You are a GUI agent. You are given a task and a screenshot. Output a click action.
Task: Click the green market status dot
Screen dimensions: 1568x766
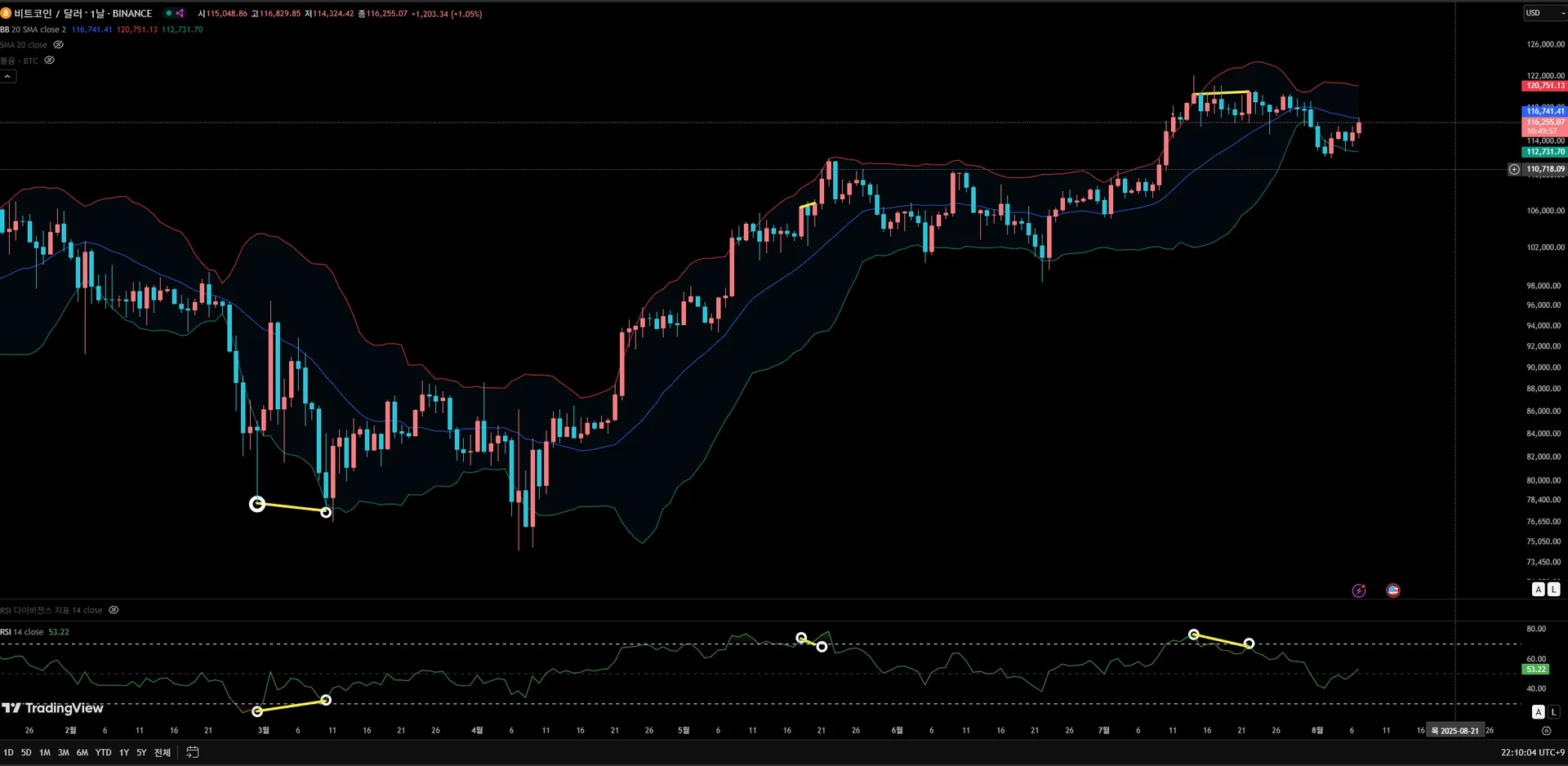pos(168,13)
